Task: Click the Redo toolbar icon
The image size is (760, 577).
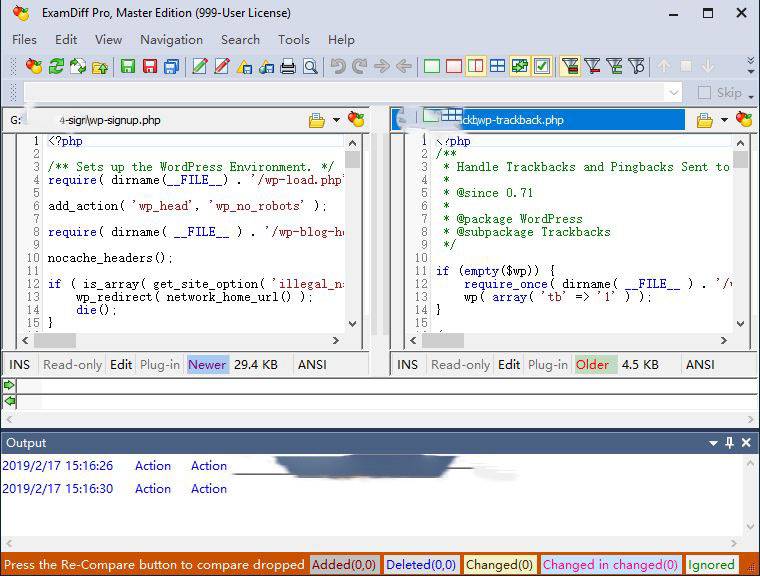Action: point(360,66)
